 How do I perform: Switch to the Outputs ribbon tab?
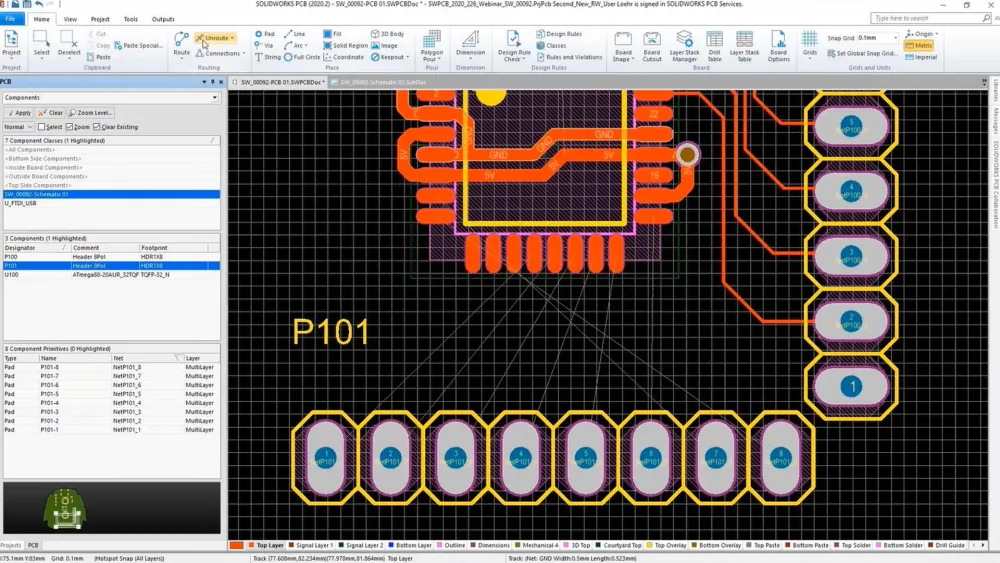click(163, 19)
